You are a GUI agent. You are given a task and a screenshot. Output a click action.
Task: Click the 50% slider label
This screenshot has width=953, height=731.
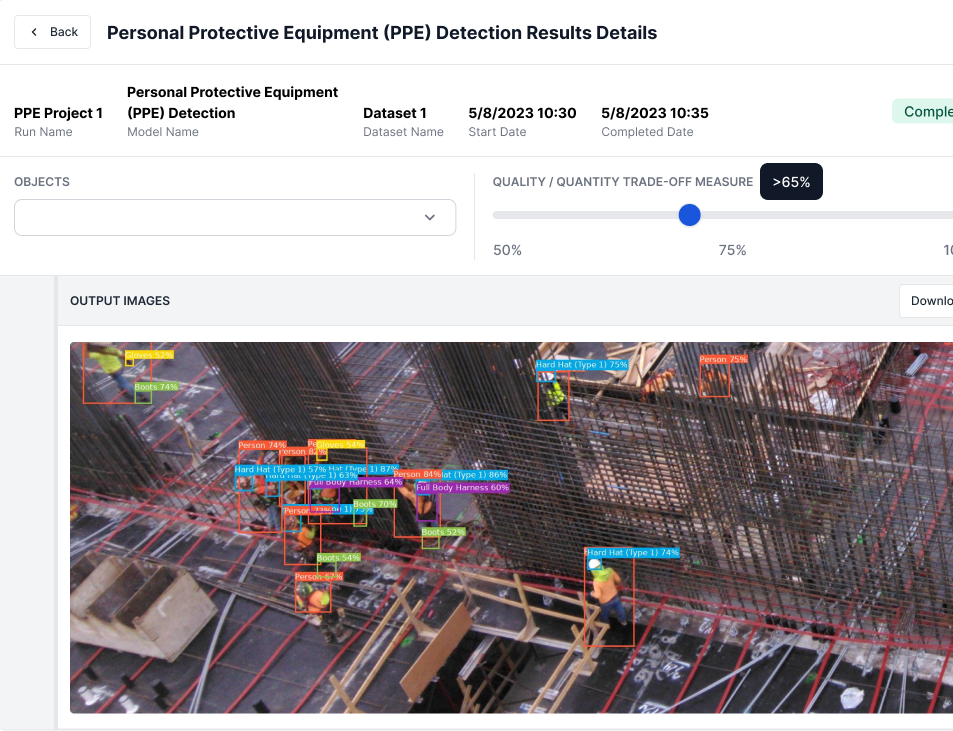pos(507,250)
